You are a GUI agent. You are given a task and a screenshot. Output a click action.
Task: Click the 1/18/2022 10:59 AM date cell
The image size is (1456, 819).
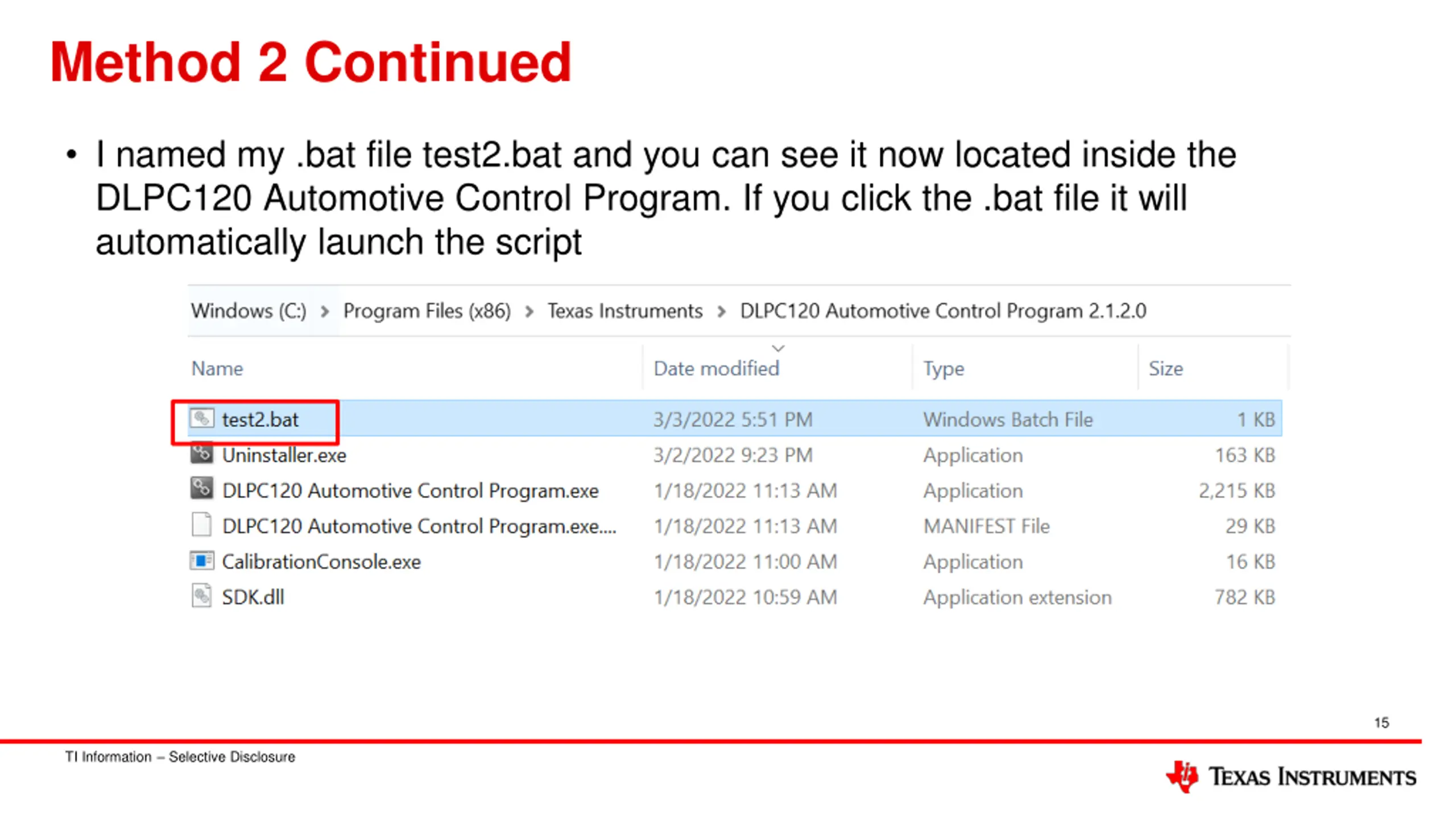pos(745,597)
